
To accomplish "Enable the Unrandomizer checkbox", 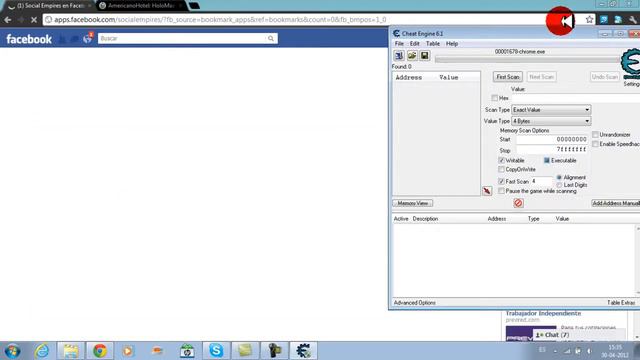I will pos(596,135).
